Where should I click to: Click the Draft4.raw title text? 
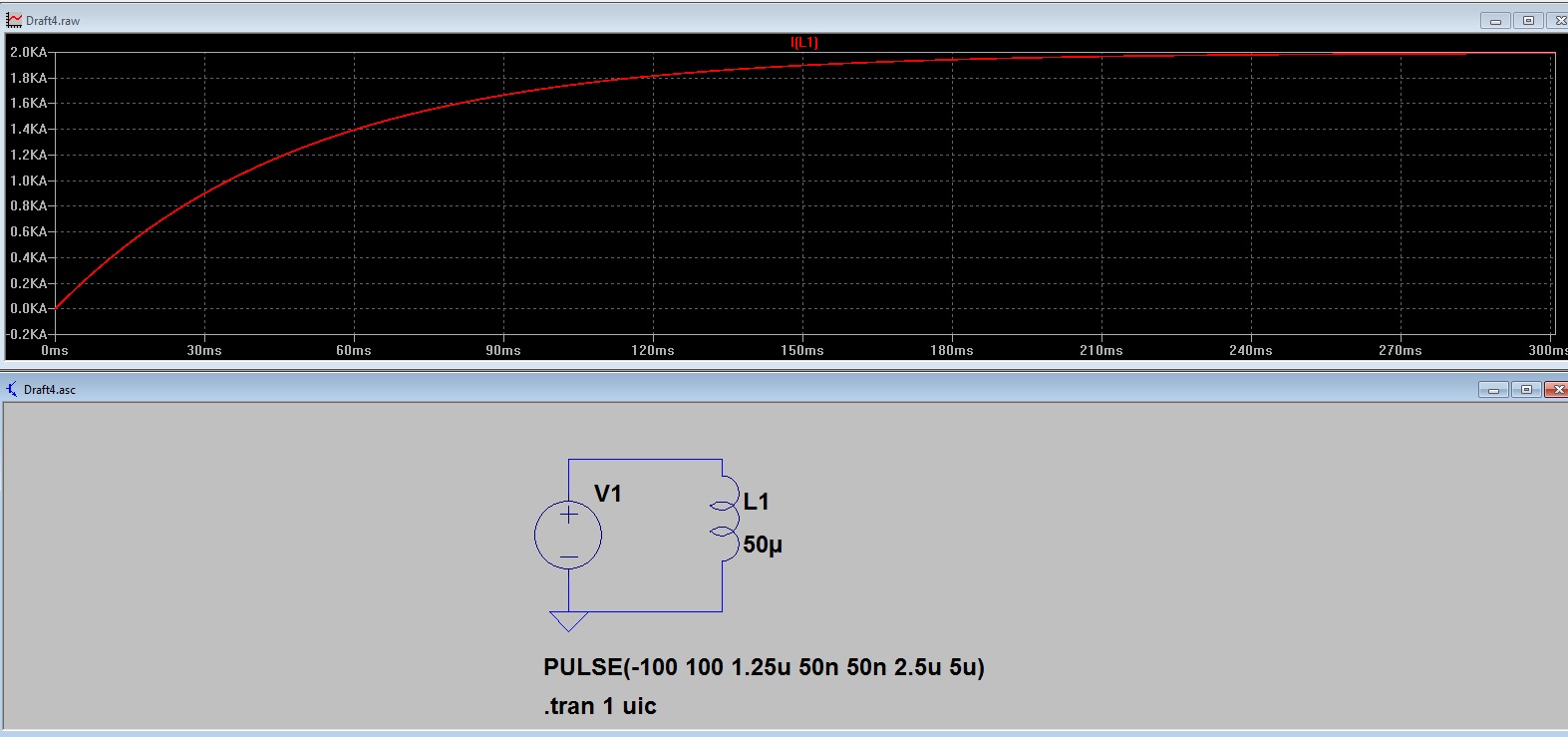(x=53, y=20)
